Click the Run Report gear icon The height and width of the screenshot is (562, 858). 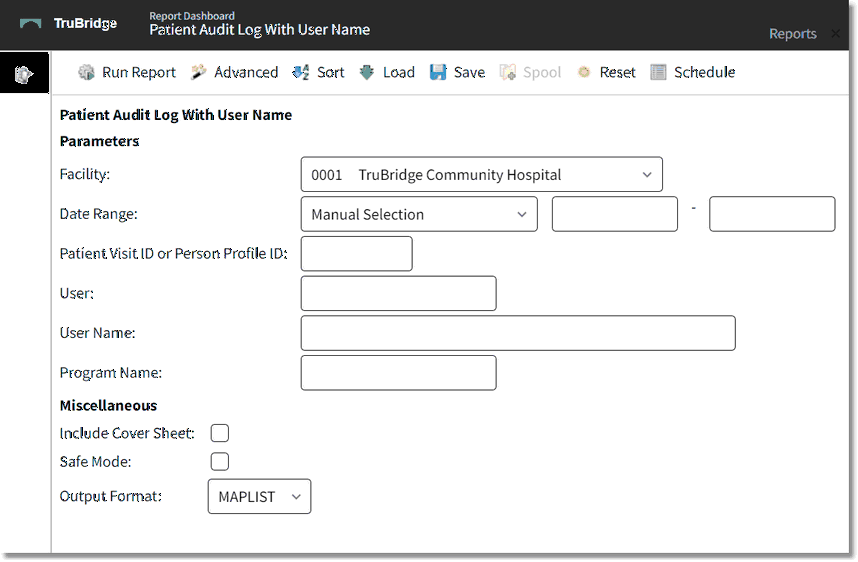86,72
